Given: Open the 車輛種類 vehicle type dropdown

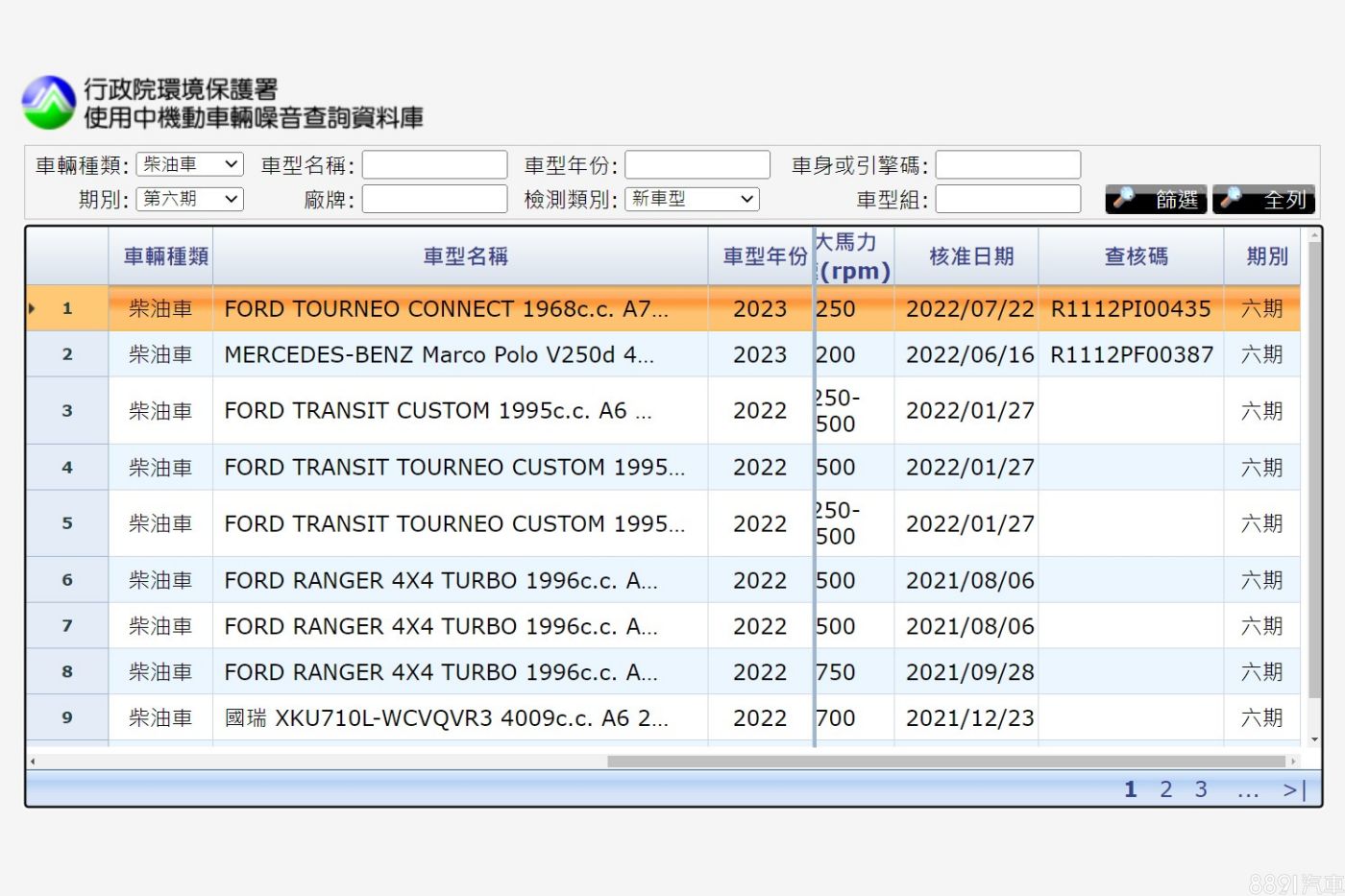Looking at the screenshot, I should 189,164.
